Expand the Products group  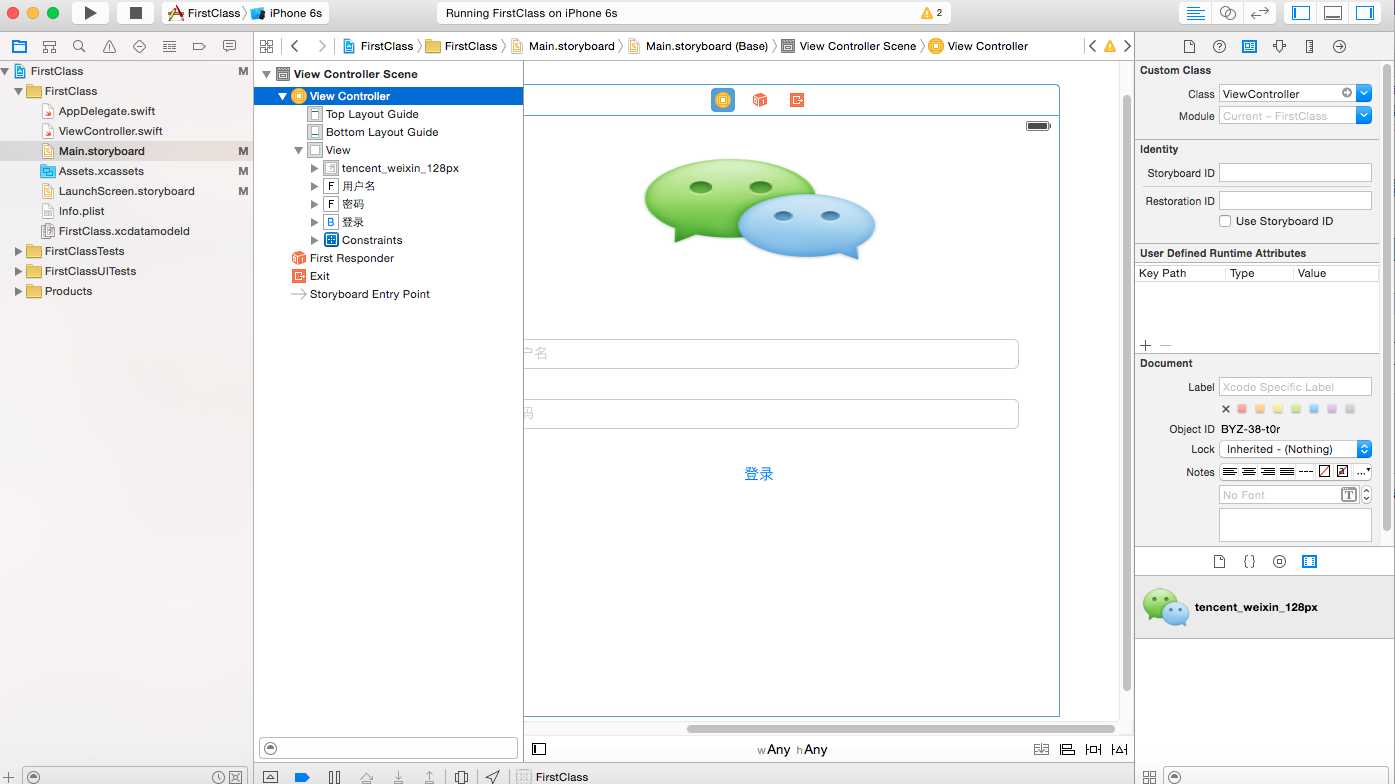tap(18, 291)
